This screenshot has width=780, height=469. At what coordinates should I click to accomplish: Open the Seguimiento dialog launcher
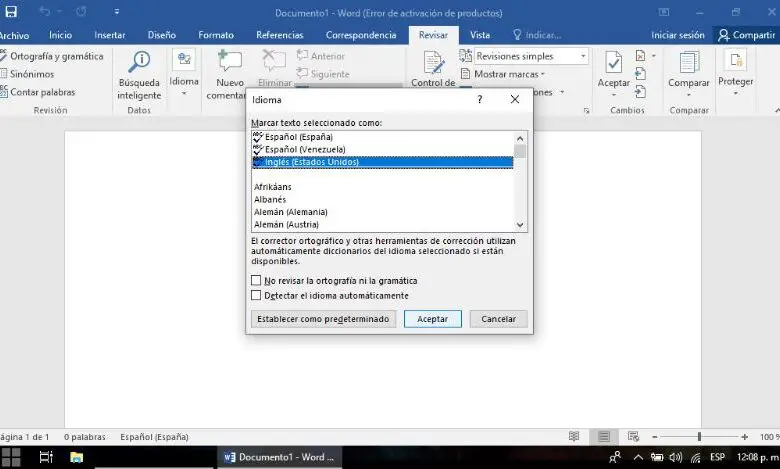click(586, 111)
